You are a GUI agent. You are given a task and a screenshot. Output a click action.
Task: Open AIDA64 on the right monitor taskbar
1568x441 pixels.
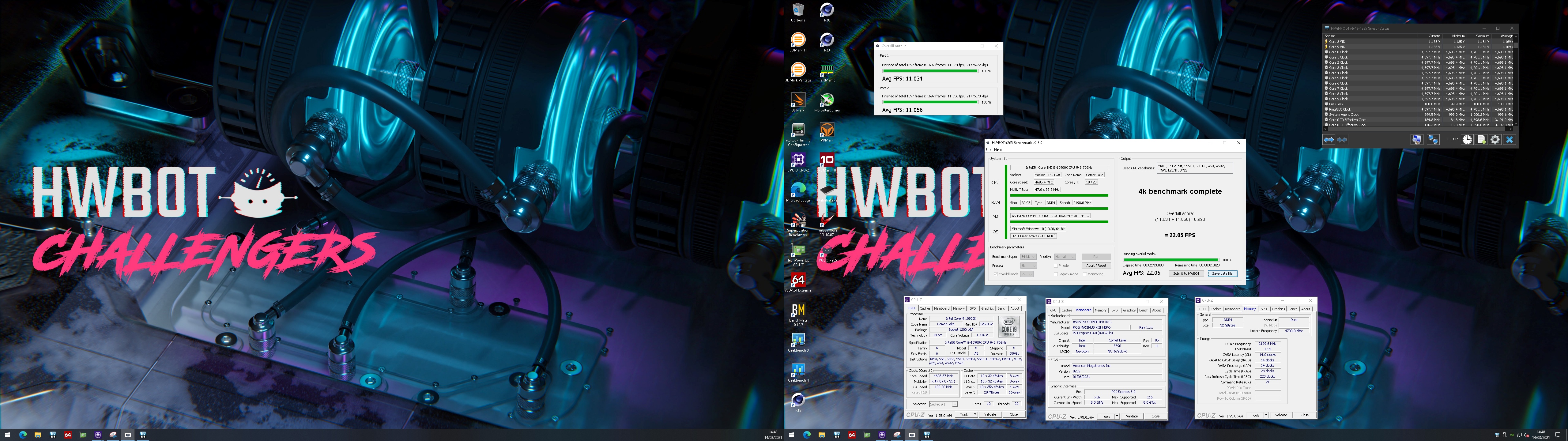click(x=852, y=435)
